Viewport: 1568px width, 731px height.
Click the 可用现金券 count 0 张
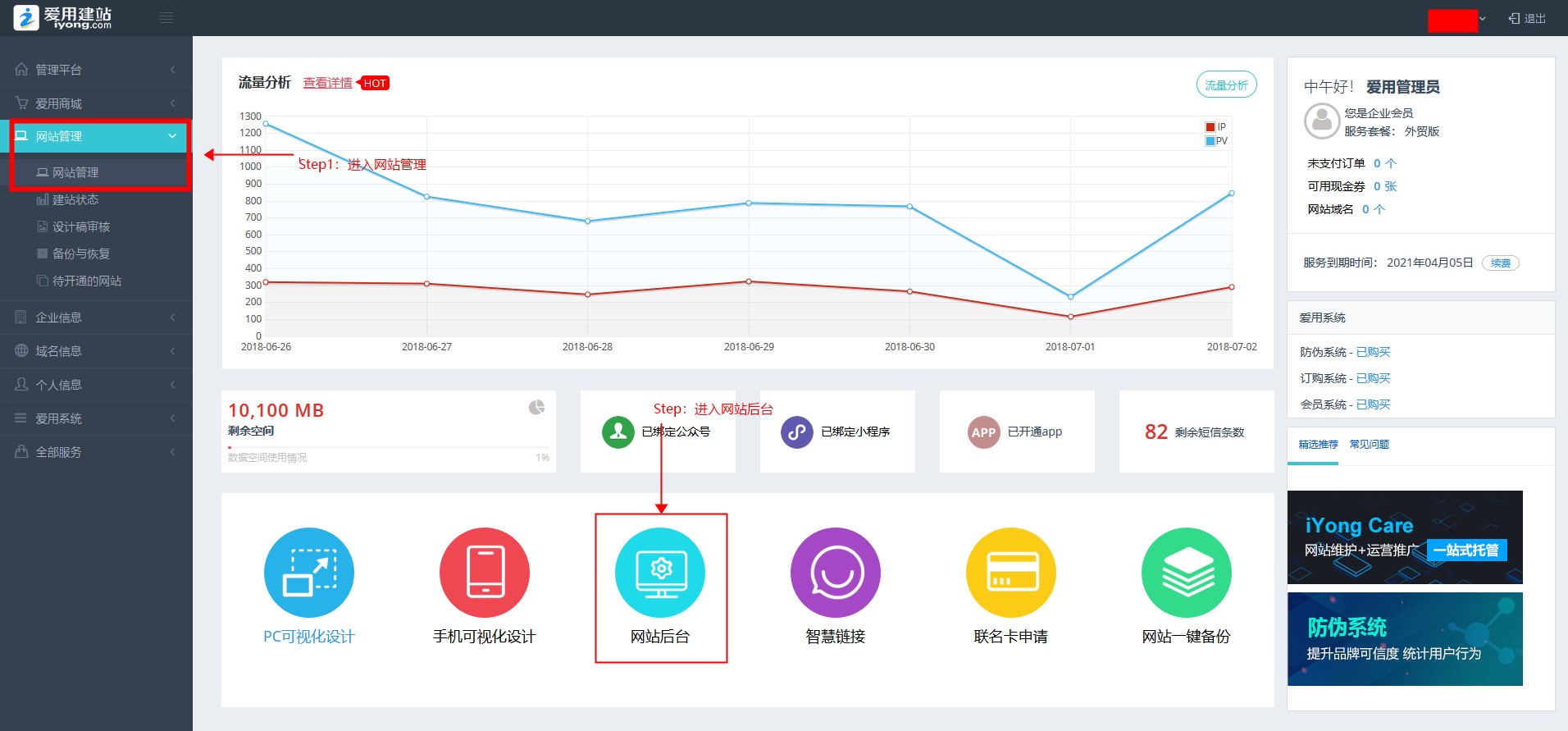pos(1385,186)
